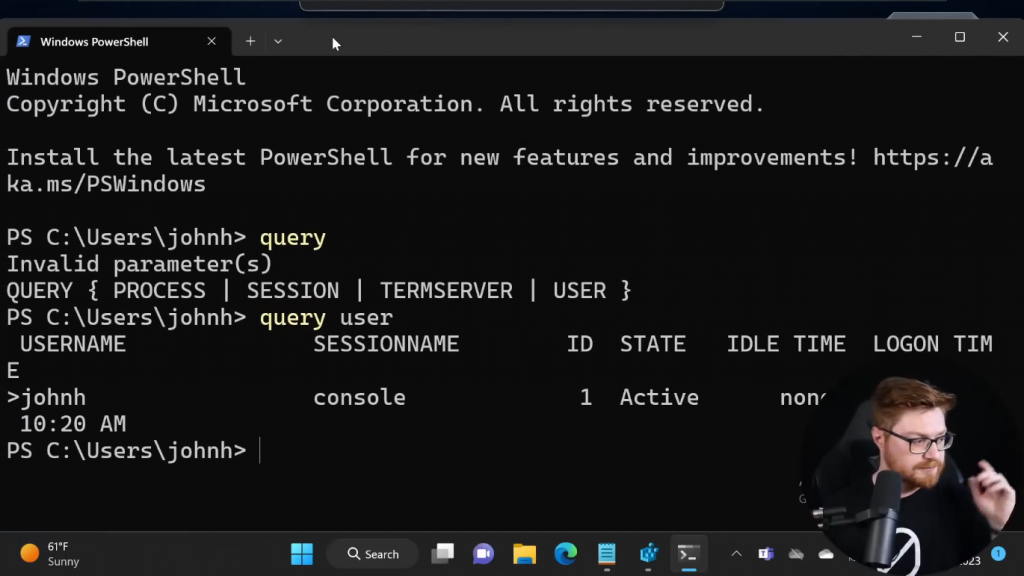Click the 'console' session name value
The image size is (1024, 576).
tap(359, 398)
